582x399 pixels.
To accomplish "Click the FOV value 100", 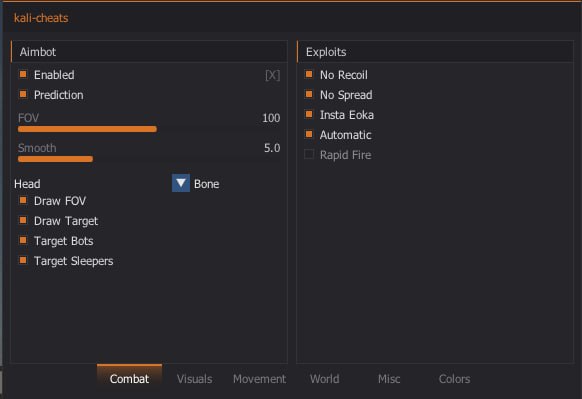I will click(271, 118).
